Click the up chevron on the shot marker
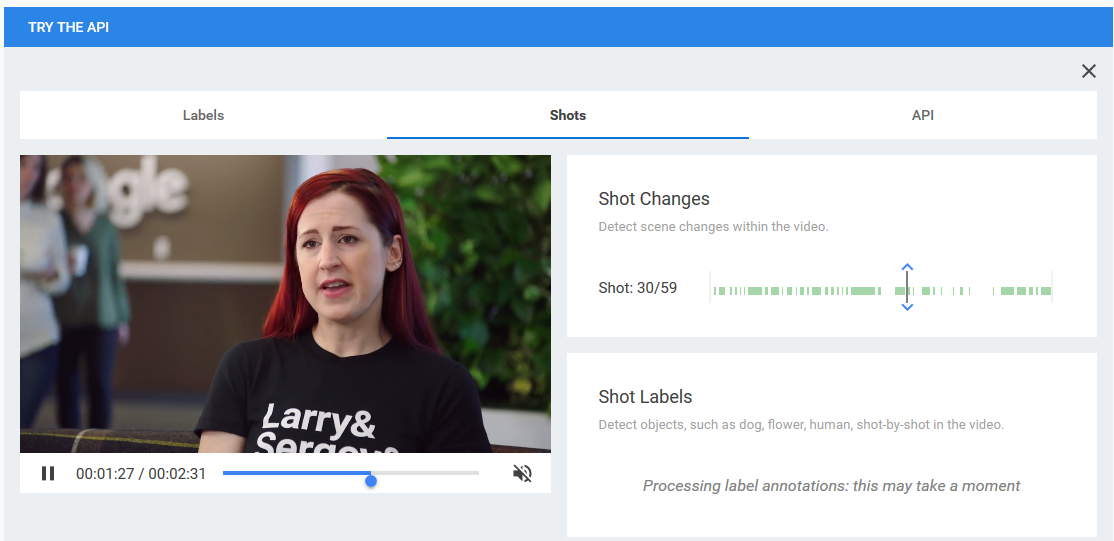The width and height of the screenshot is (1114, 541). click(x=907, y=267)
